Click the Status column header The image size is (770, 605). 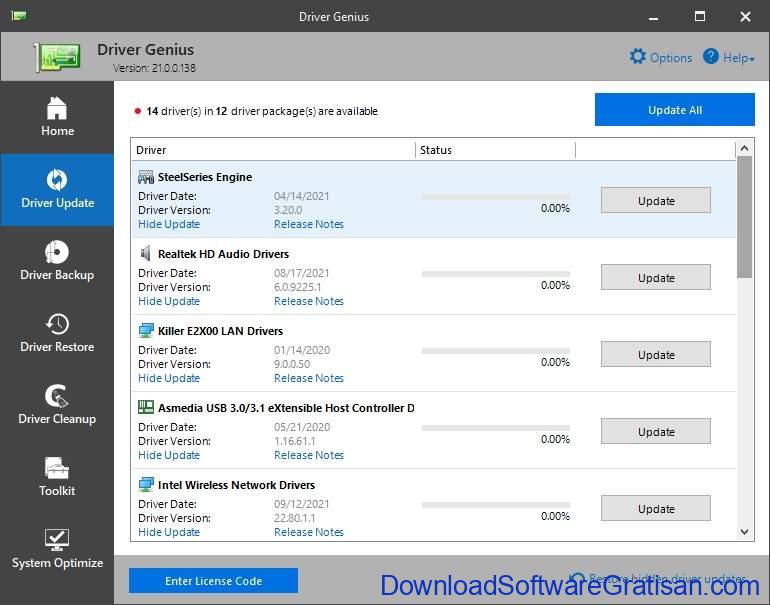495,150
